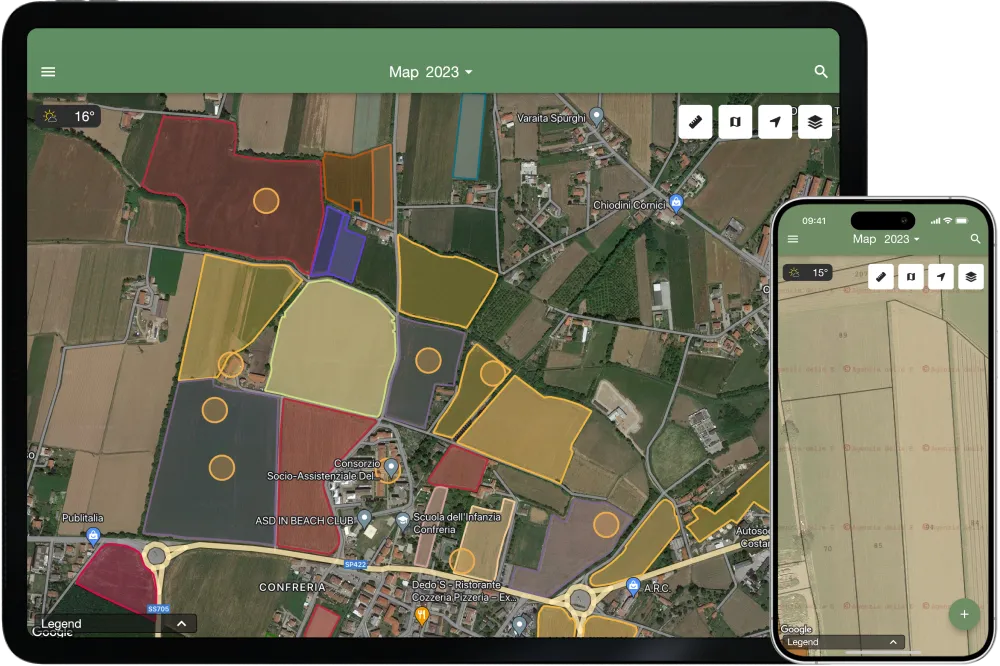Expand the Legend panel on phone
The image size is (1000, 666).
pos(844,642)
